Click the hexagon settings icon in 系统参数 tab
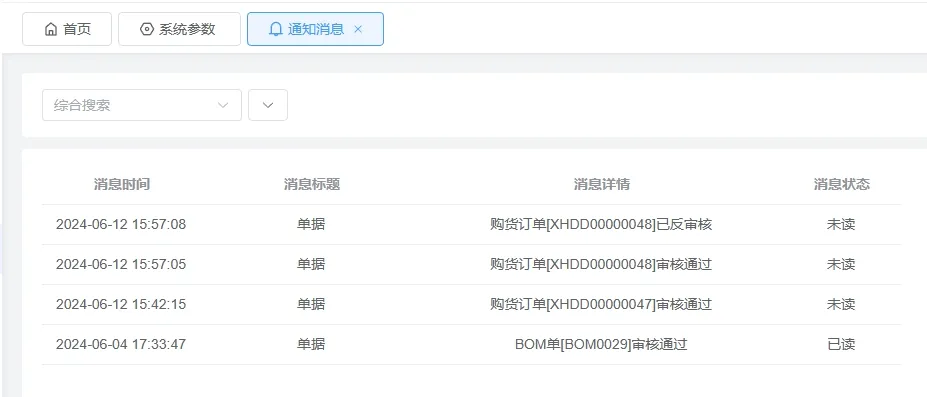Viewport: 927px width, 397px height. (x=147, y=29)
